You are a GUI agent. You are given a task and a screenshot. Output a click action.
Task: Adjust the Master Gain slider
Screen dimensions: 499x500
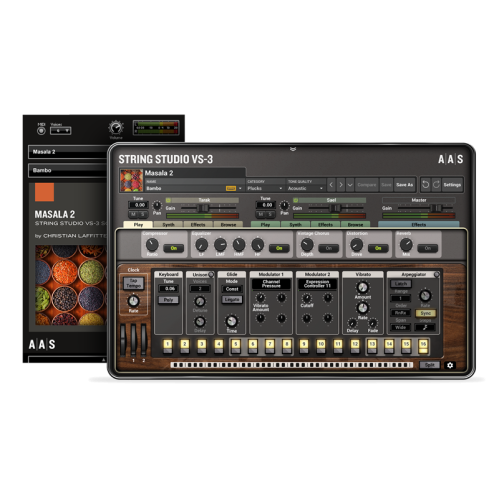[x=436, y=208]
